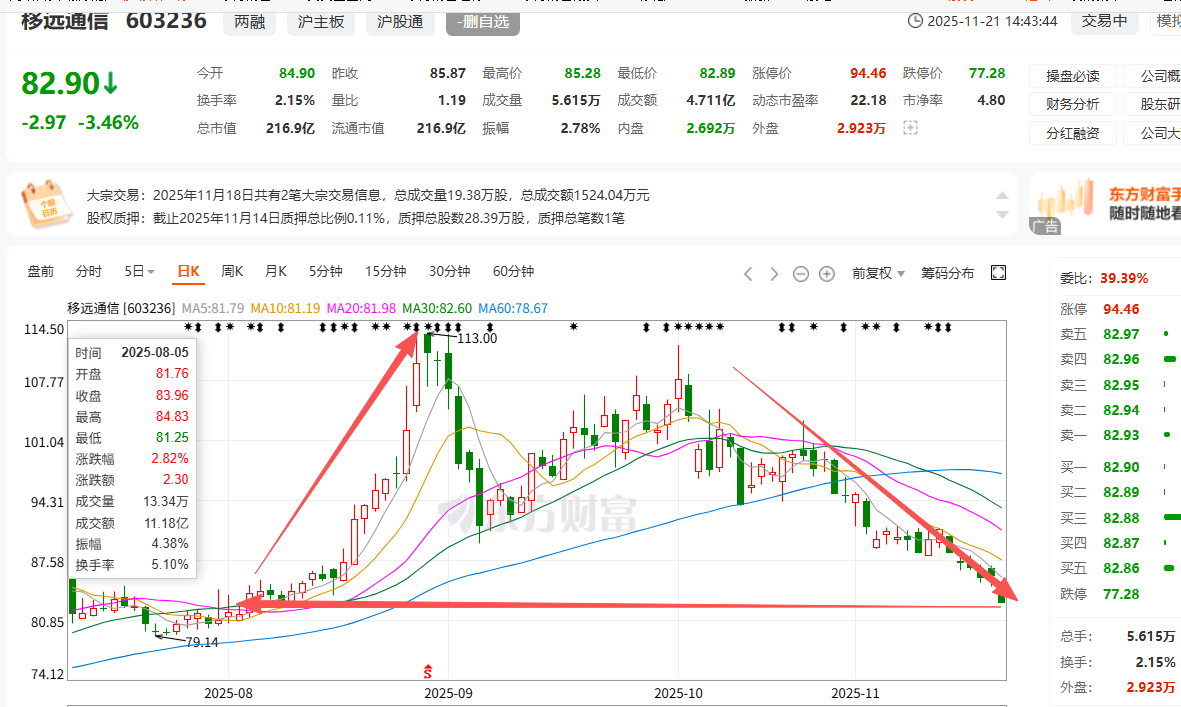Zoom out the K-line chart
This screenshot has width=1181, height=707.
pos(801,274)
